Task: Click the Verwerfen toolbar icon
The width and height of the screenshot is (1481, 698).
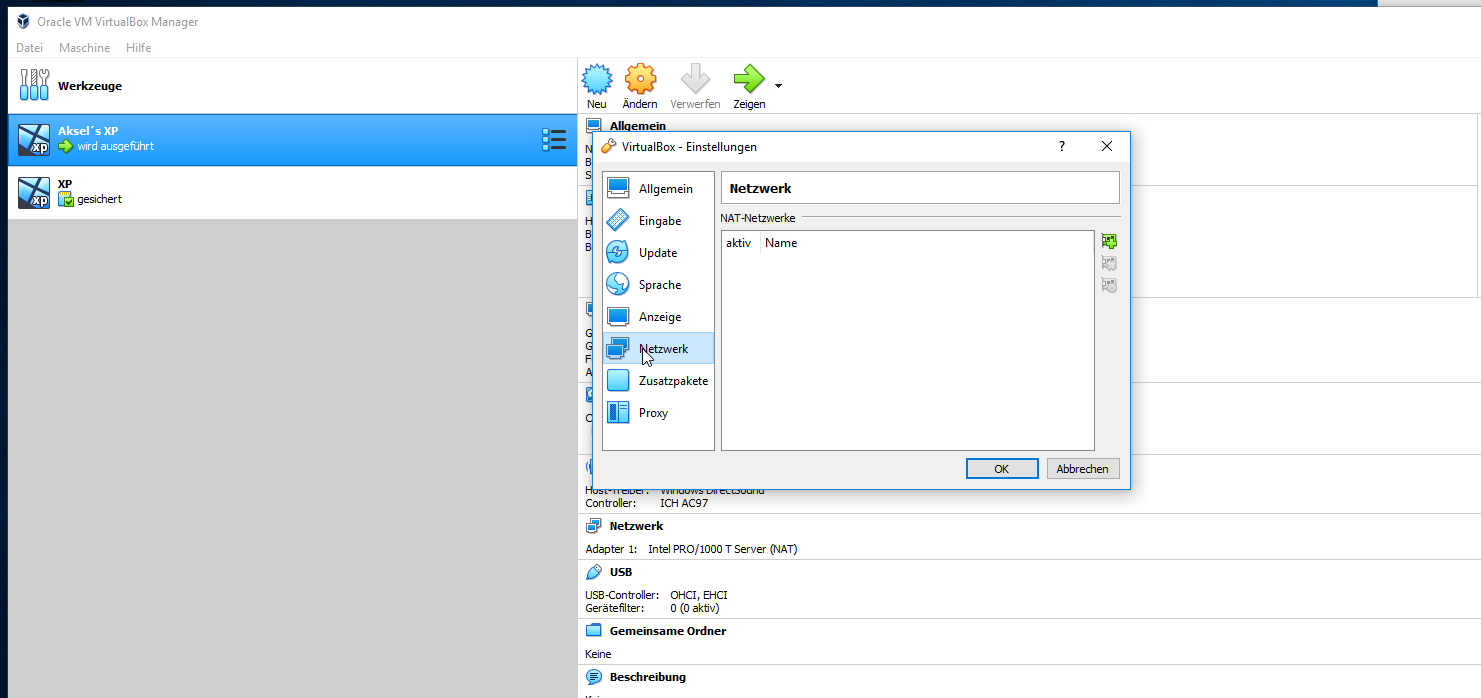Action: [x=695, y=86]
